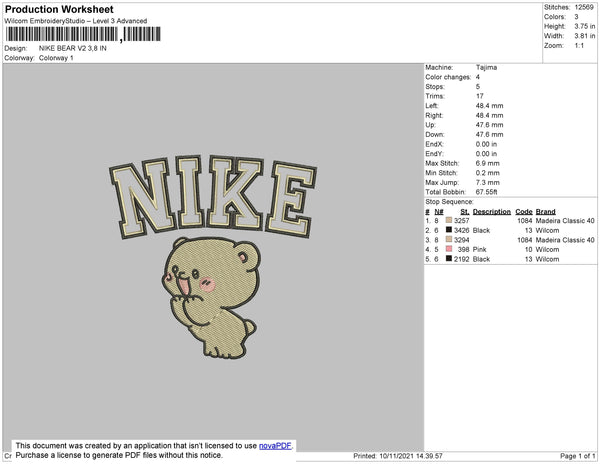
Task: Select the design barcode
Action: [83, 34]
